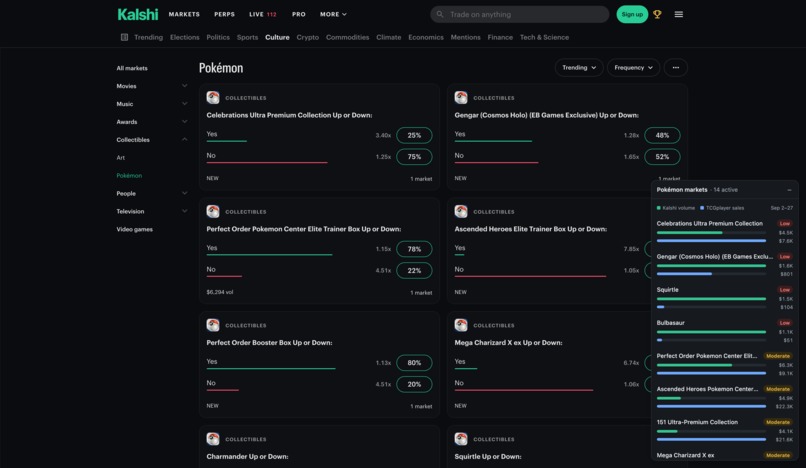Image resolution: width=806 pixels, height=468 pixels.
Task: Open the MORE navigation dropdown
Action: (x=333, y=14)
